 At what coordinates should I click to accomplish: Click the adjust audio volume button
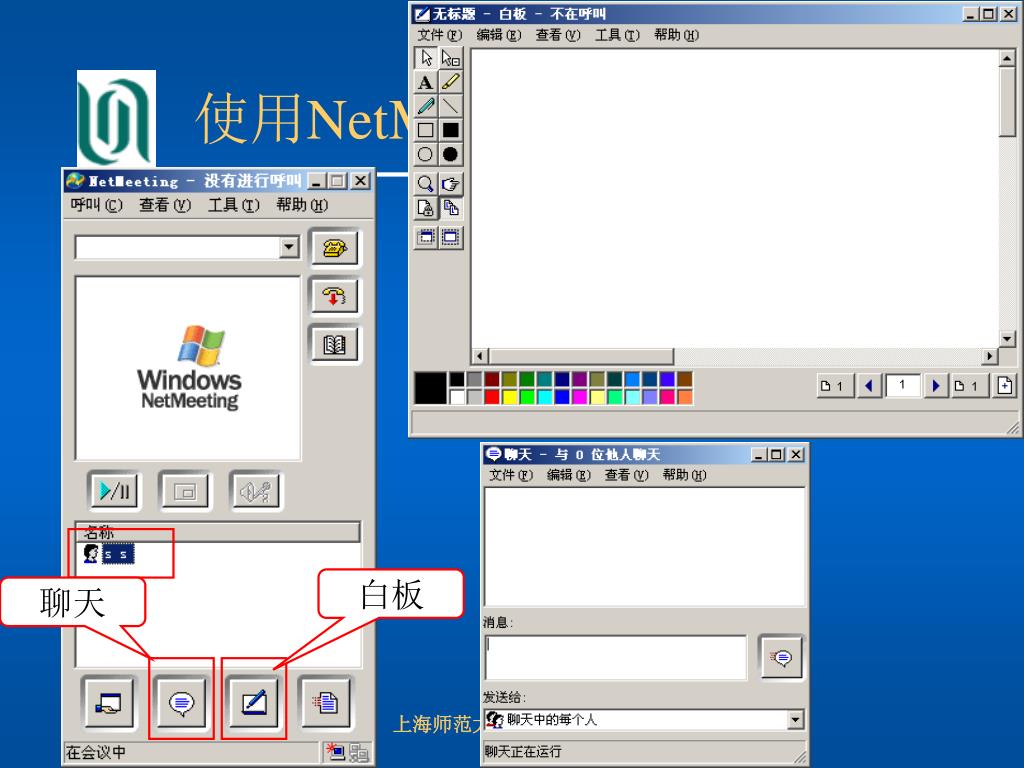pyautogui.click(x=256, y=491)
